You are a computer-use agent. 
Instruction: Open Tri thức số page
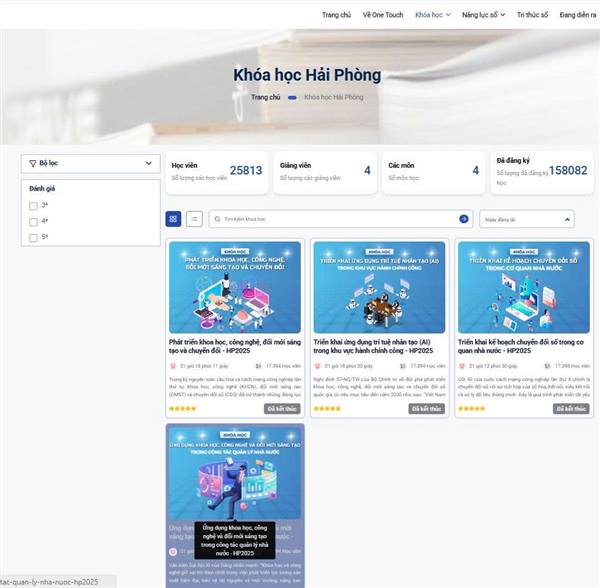[x=532, y=15]
